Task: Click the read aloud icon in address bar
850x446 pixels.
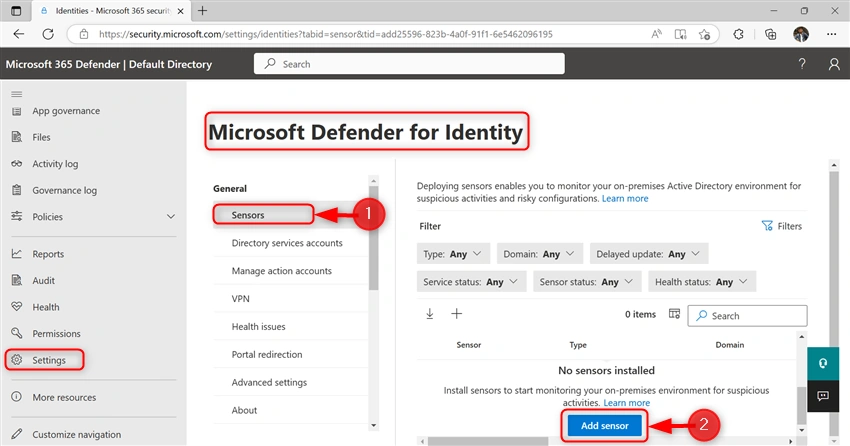Action: (656, 34)
